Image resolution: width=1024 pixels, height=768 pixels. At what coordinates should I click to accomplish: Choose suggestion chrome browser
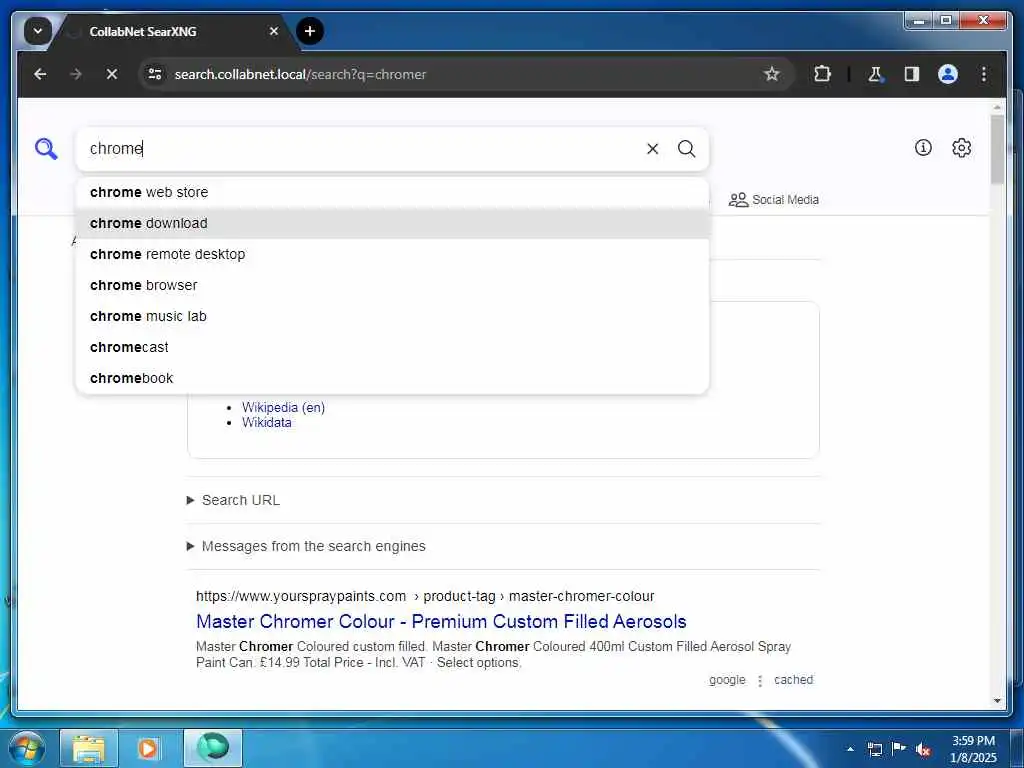tap(392, 285)
